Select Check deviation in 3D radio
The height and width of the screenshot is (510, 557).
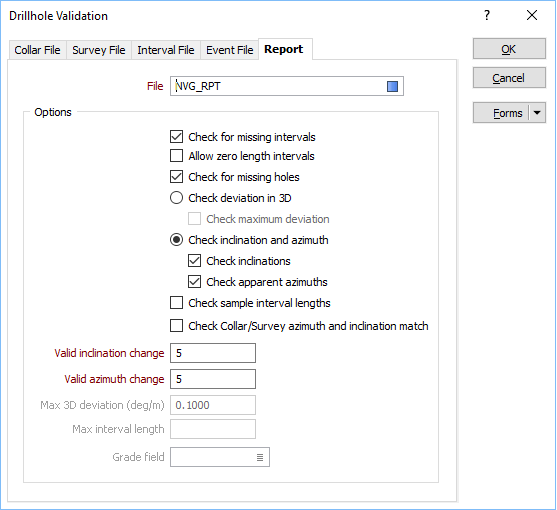(177, 198)
